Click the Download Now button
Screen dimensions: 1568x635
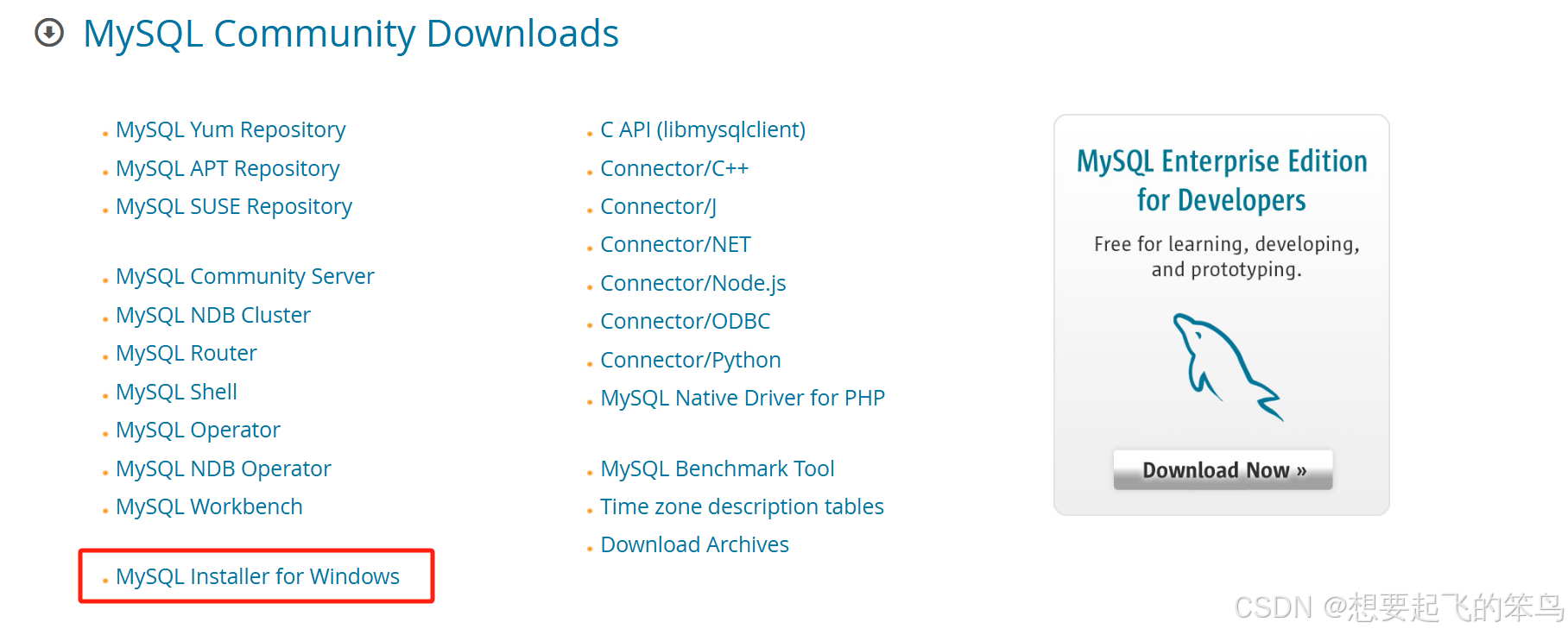[x=1223, y=470]
